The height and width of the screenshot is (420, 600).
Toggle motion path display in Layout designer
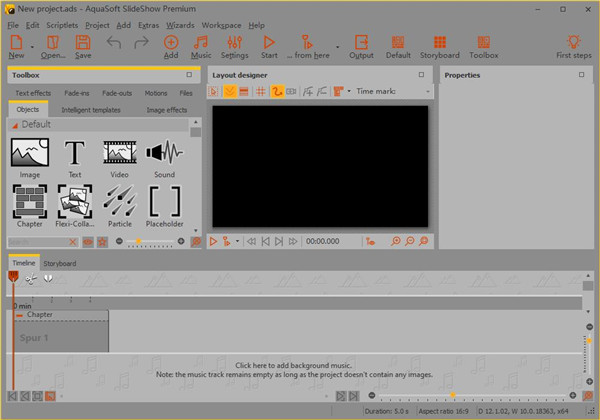pos(276,91)
